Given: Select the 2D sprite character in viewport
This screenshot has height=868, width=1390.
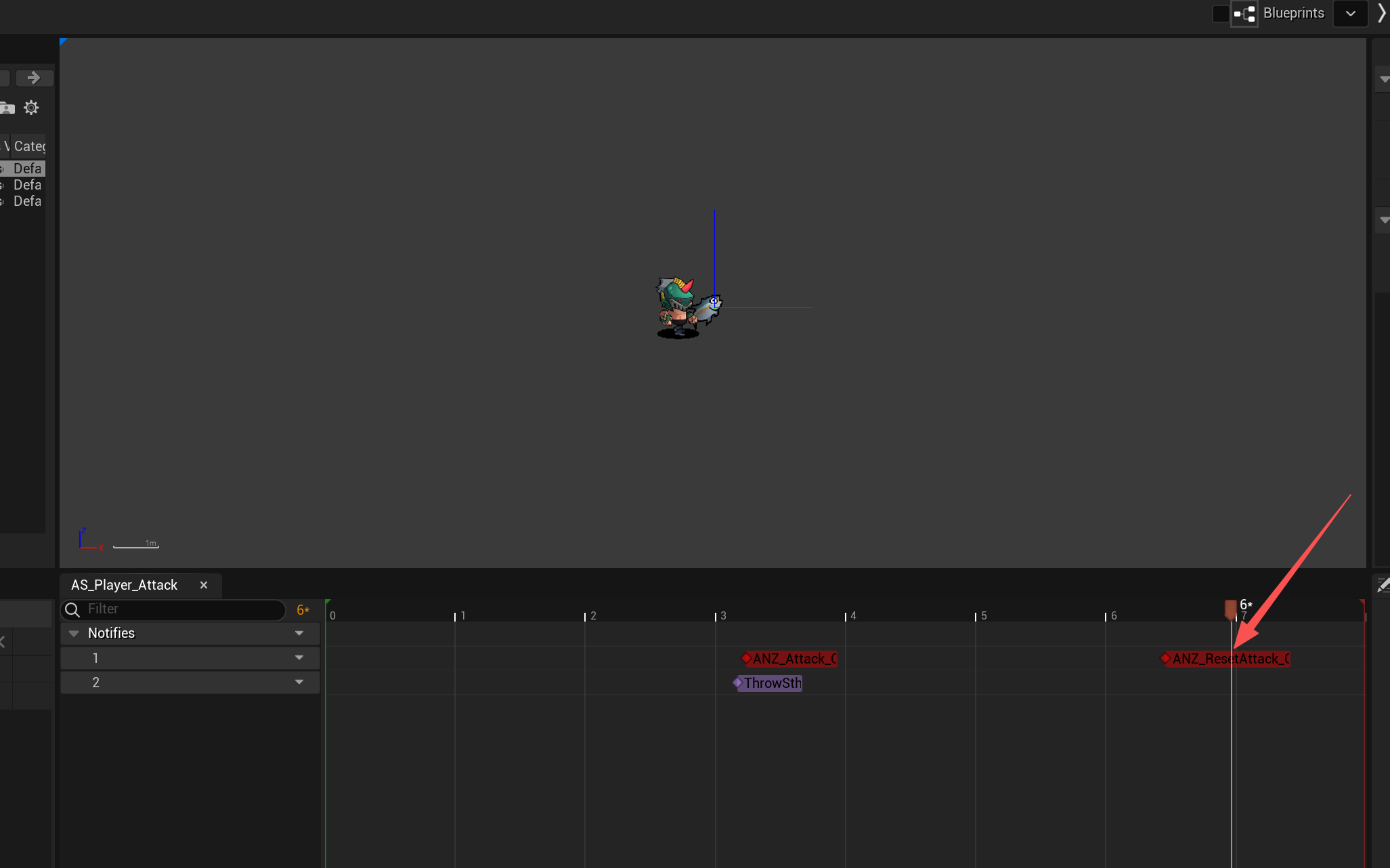Looking at the screenshot, I should coord(689,307).
